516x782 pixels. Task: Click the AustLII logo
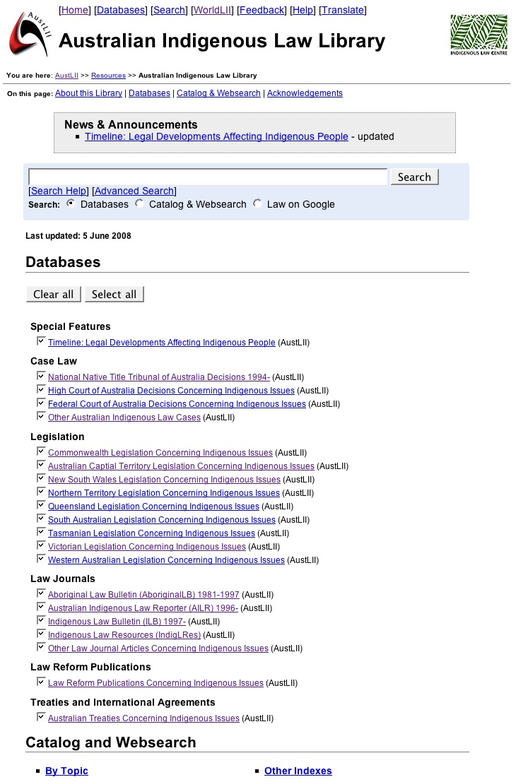point(30,34)
